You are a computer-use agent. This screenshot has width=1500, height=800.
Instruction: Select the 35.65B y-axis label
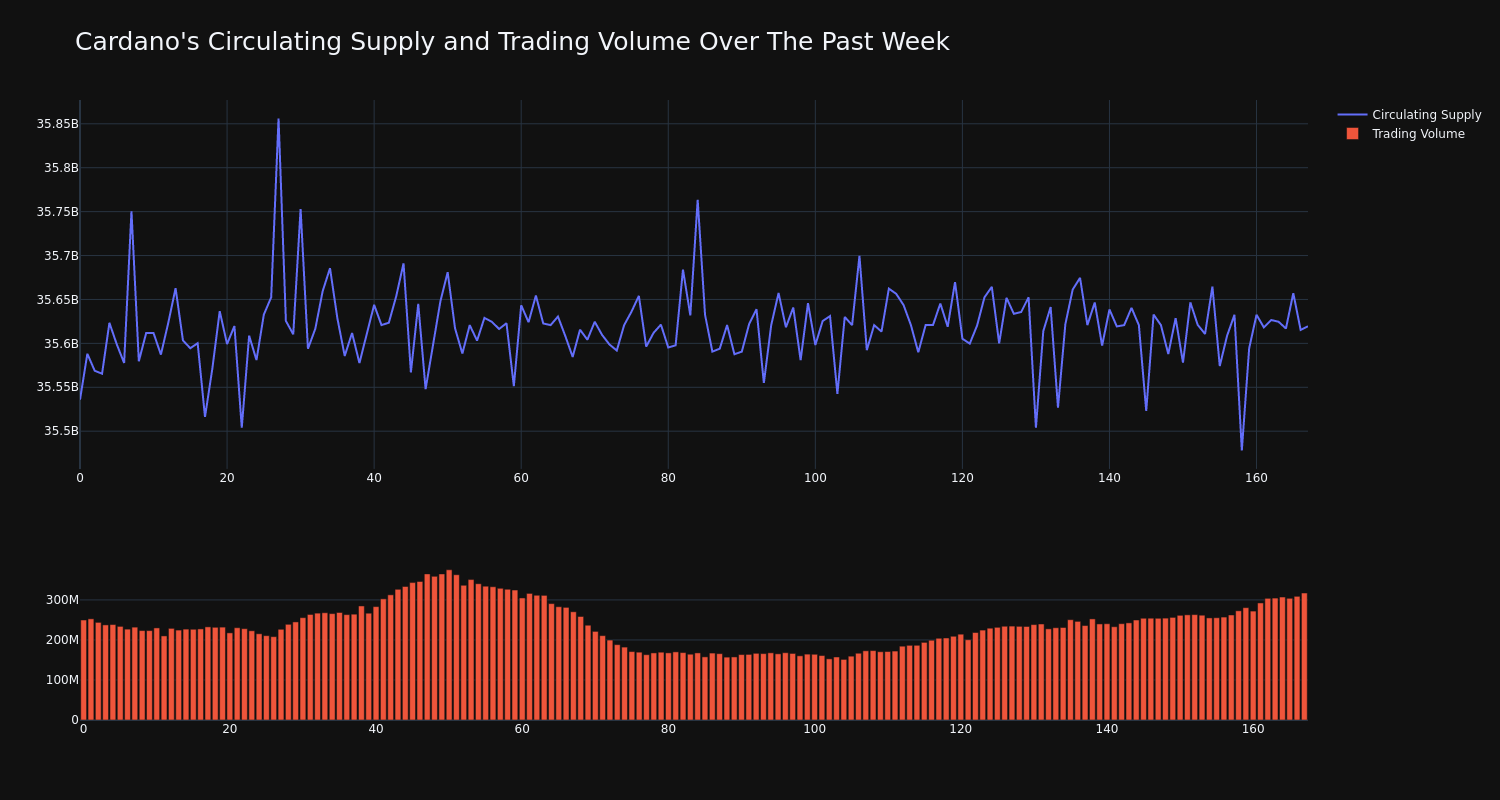coord(57,300)
